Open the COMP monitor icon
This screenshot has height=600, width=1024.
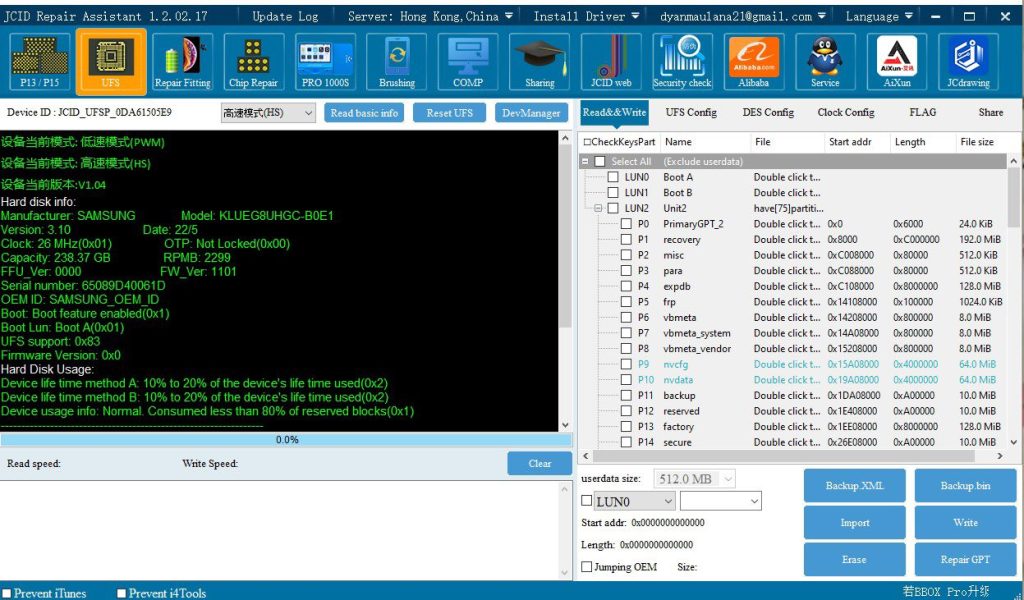(468, 61)
